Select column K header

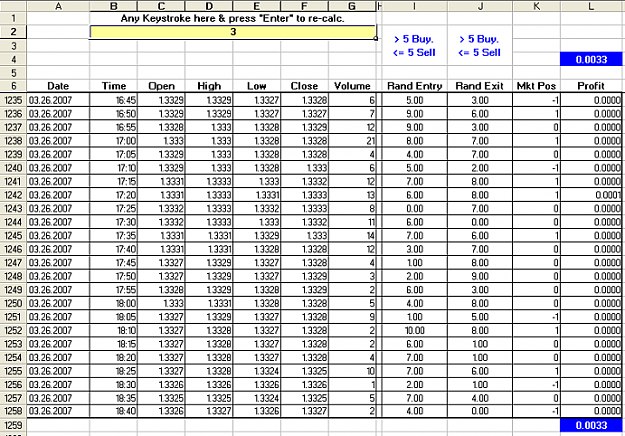tap(537, 6)
